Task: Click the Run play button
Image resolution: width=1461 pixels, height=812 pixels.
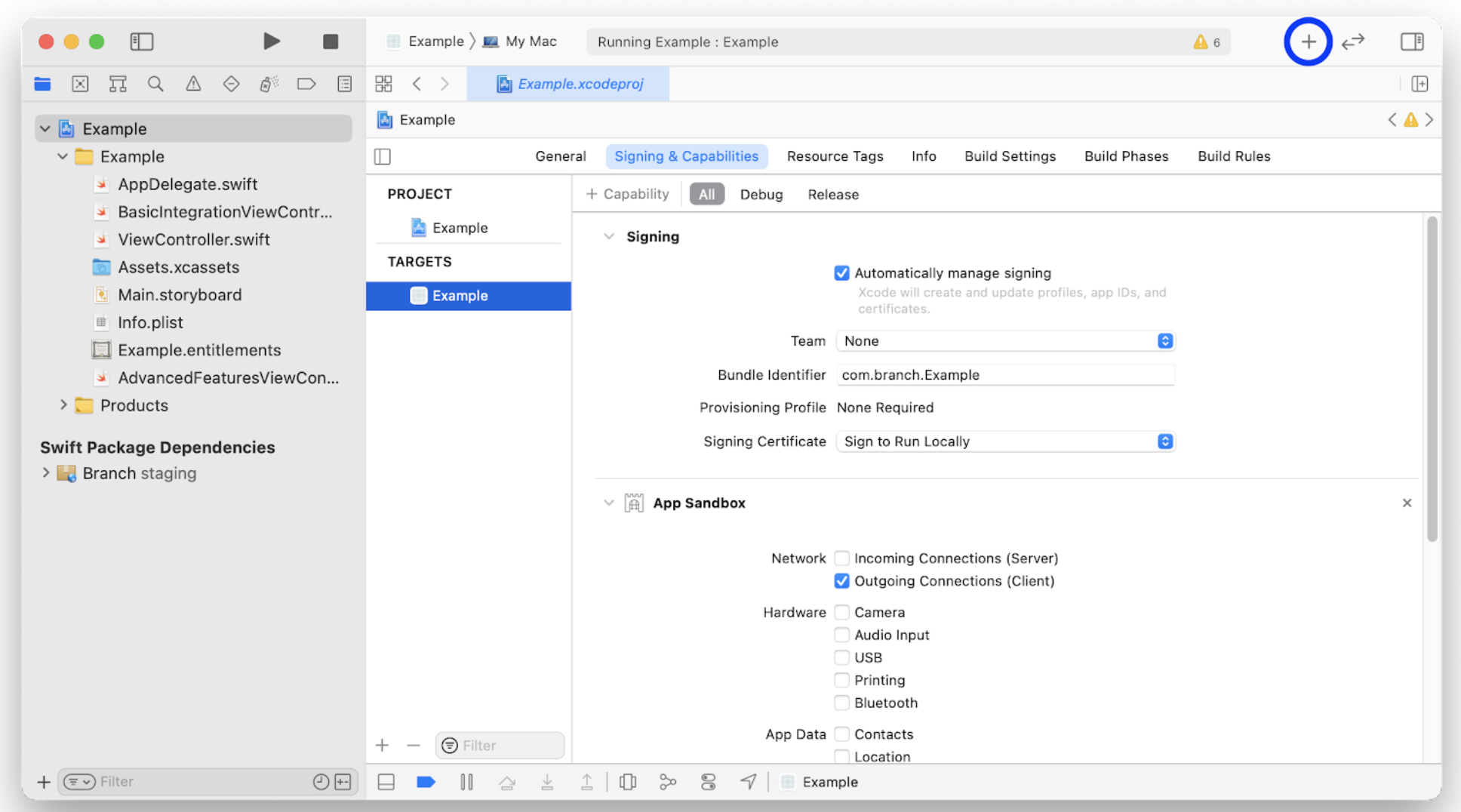Action: (271, 42)
